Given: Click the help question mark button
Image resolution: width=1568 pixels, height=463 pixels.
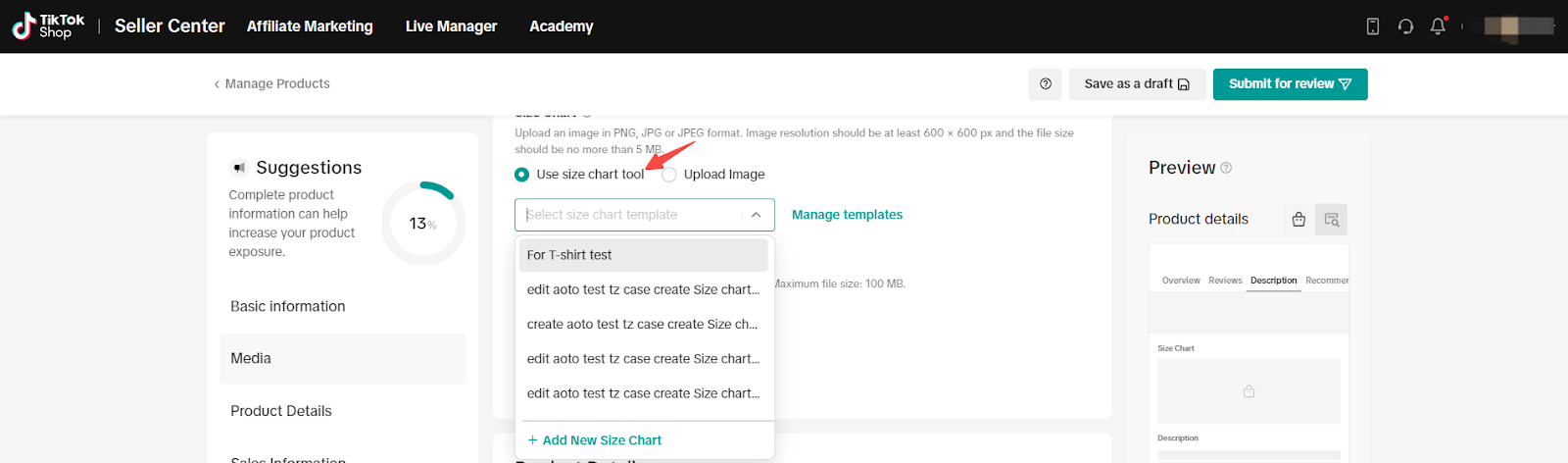Looking at the screenshot, I should pos(1046,84).
